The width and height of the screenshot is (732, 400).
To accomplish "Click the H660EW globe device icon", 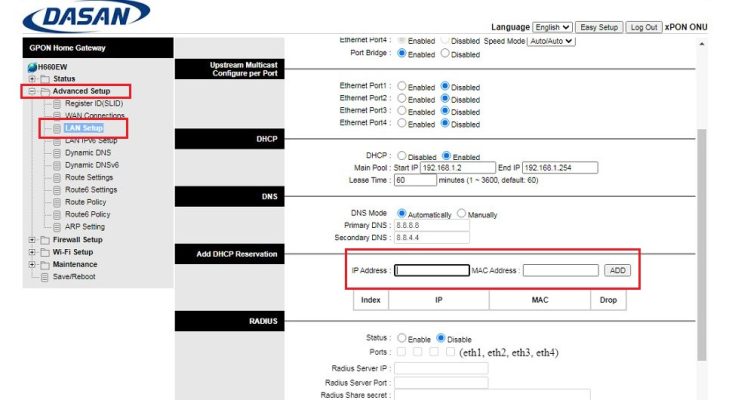I will 32,67.
